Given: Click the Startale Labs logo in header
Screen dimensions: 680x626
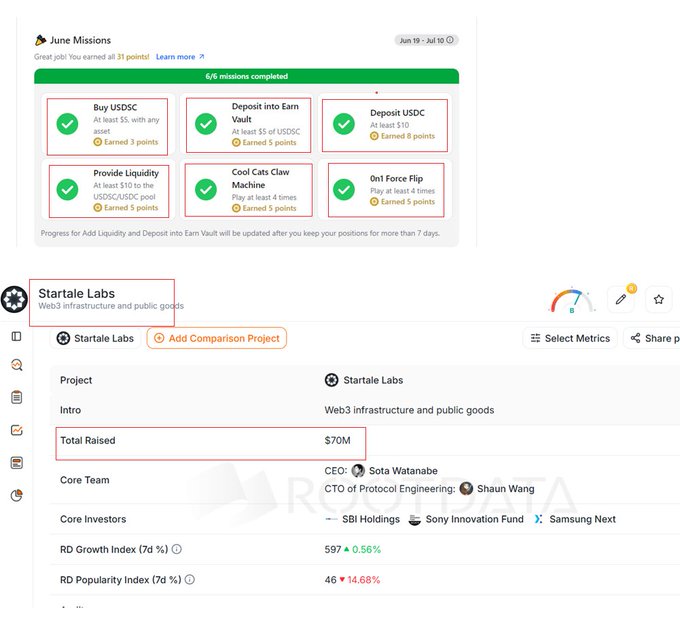Looking at the screenshot, I should coord(14,299).
